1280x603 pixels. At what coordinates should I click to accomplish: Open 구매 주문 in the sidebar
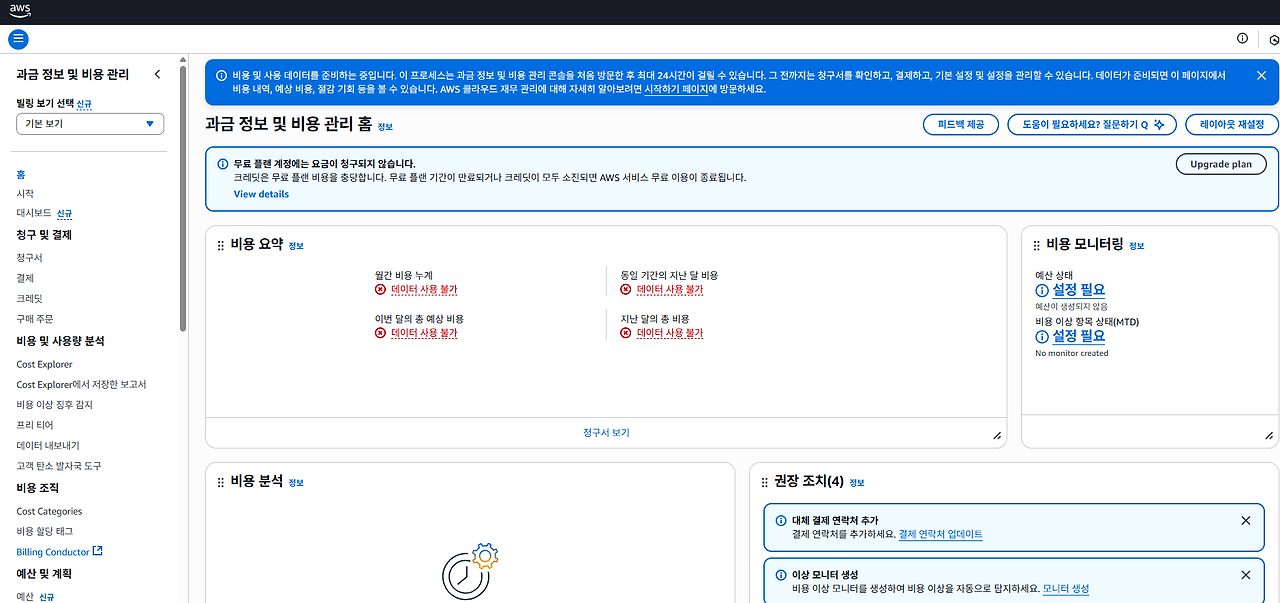click(x=35, y=319)
